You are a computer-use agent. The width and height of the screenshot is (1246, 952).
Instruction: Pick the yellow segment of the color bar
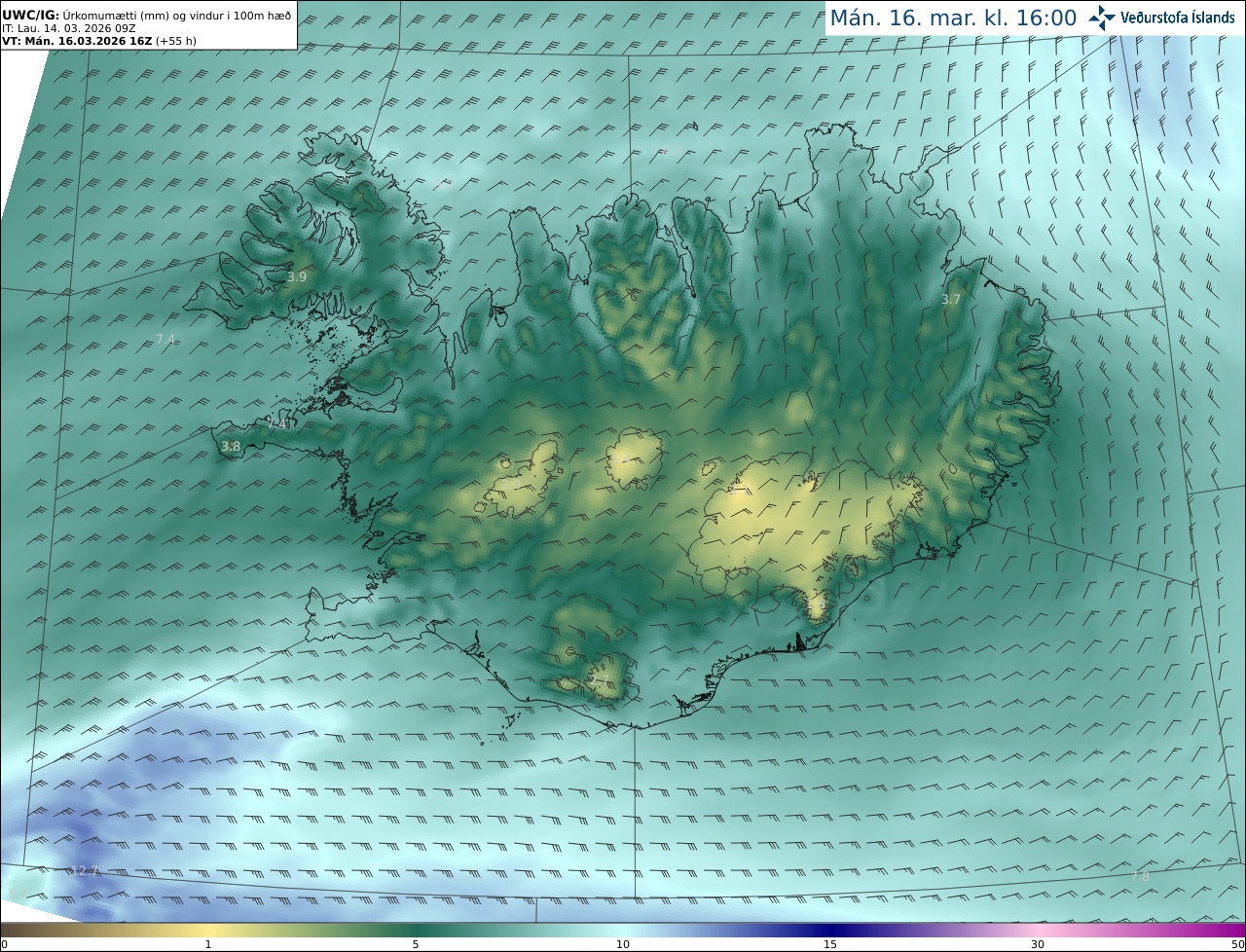[x=208, y=931]
